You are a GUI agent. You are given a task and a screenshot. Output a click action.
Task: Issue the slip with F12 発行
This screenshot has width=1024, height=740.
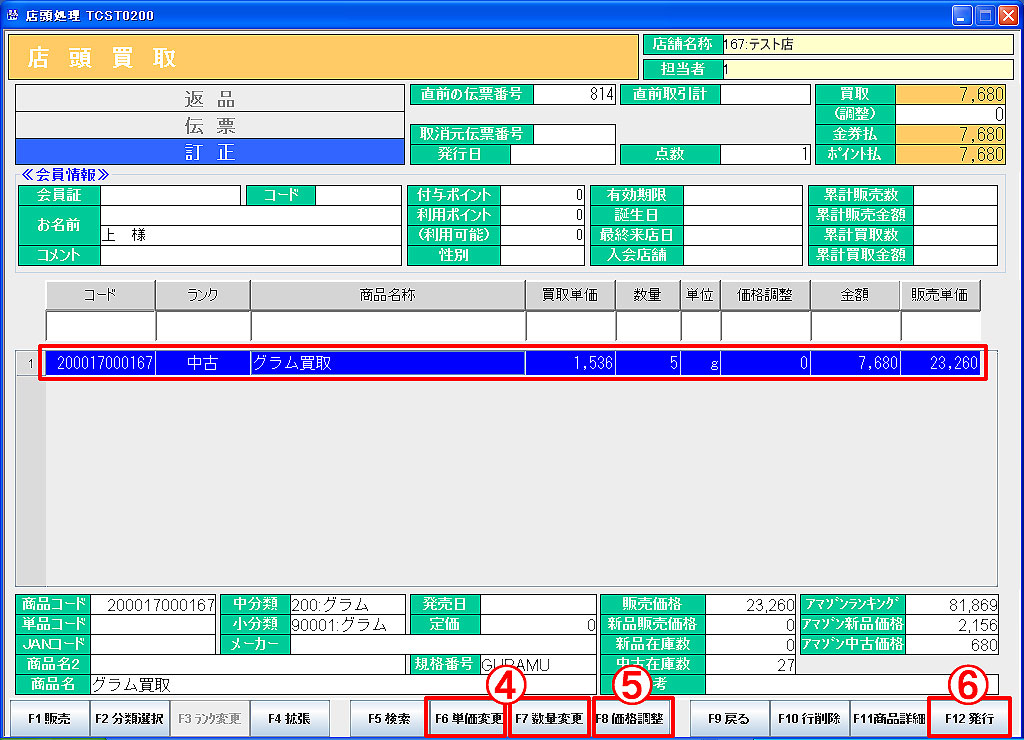click(x=969, y=718)
